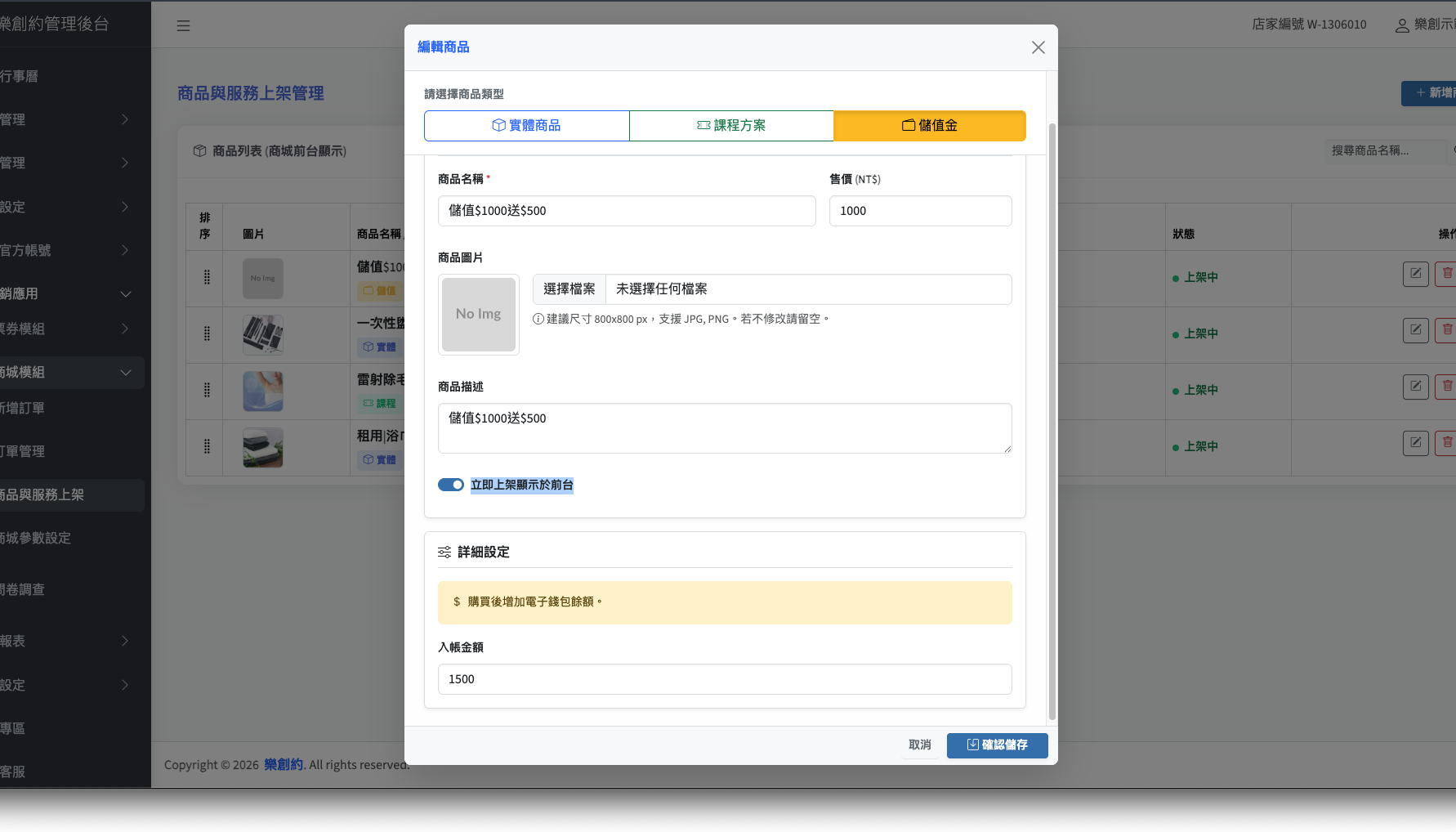The height and width of the screenshot is (832, 1456).
Task: Select the 儲值金 tab
Action: pos(929,126)
